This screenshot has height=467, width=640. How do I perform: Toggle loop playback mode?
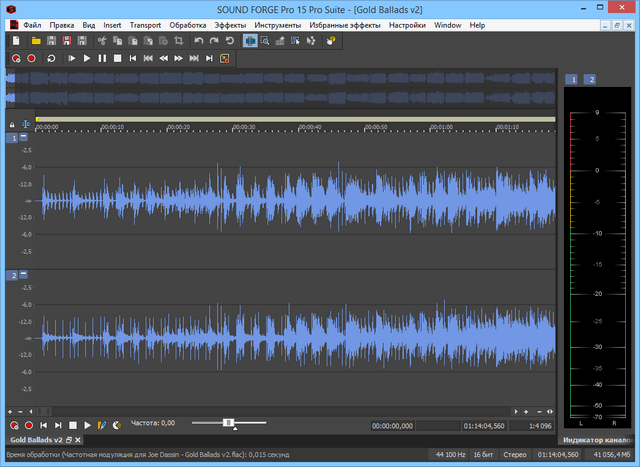coord(51,59)
